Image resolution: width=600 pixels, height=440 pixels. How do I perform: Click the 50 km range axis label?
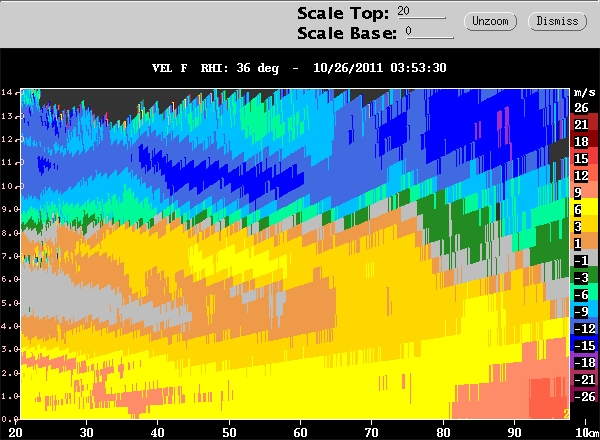tap(229, 433)
